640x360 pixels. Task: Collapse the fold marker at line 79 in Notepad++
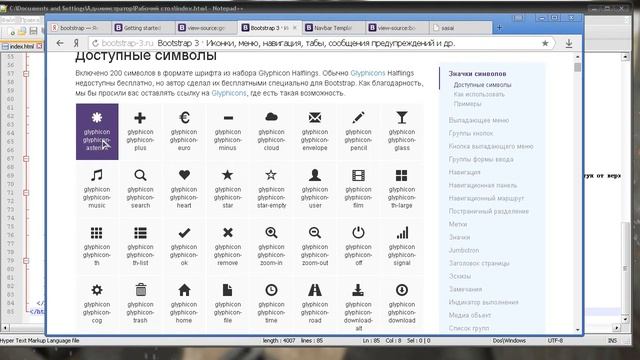tap(26, 260)
